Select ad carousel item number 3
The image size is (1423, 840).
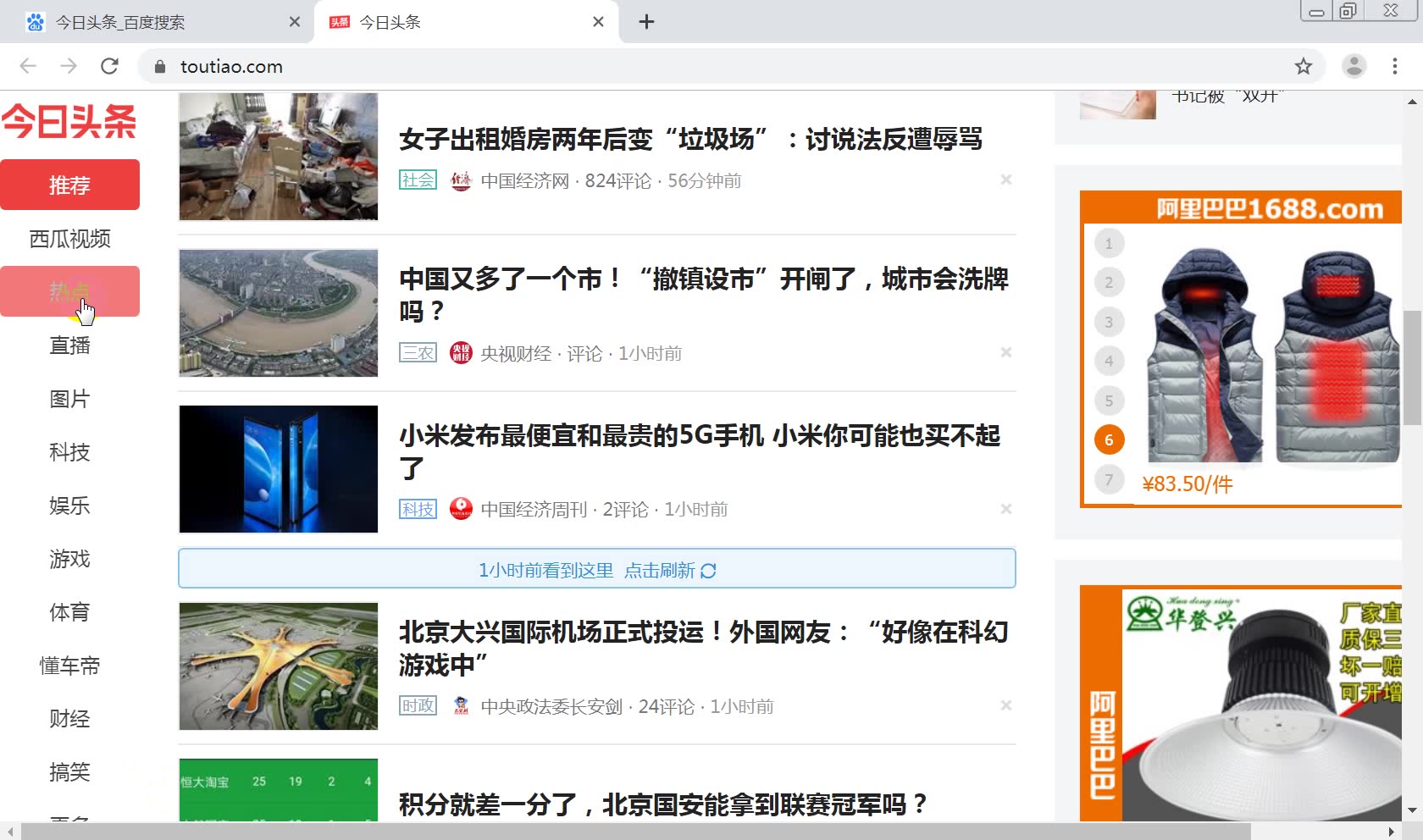click(x=1109, y=322)
